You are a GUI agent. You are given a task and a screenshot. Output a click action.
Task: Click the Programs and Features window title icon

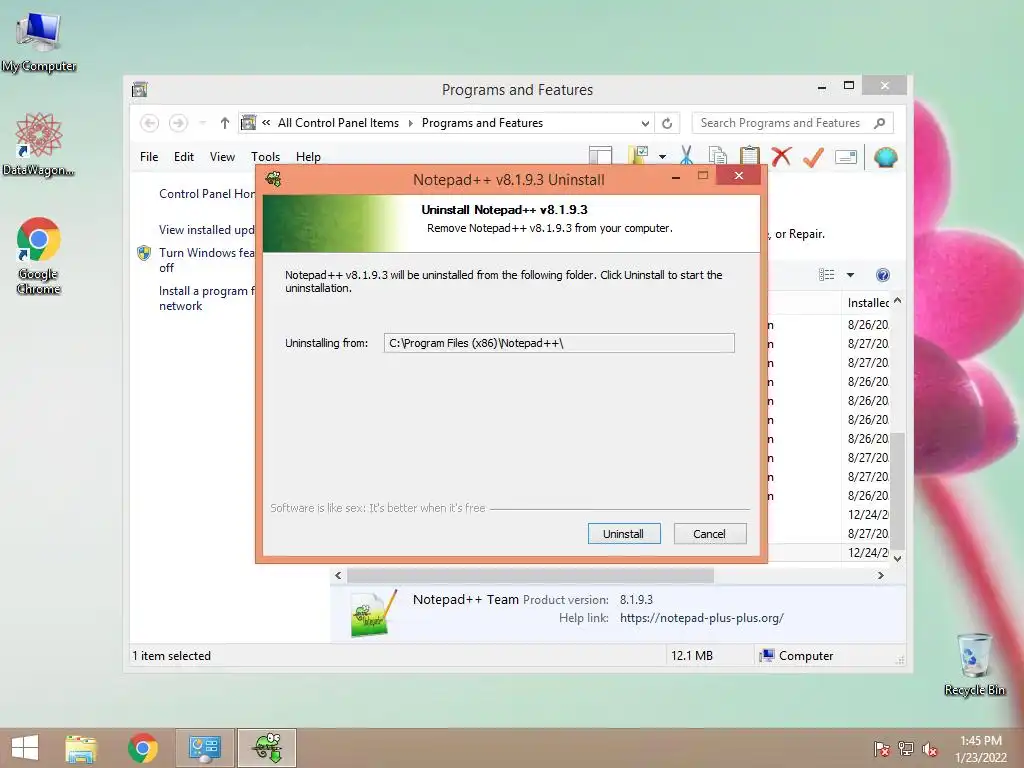pos(140,89)
